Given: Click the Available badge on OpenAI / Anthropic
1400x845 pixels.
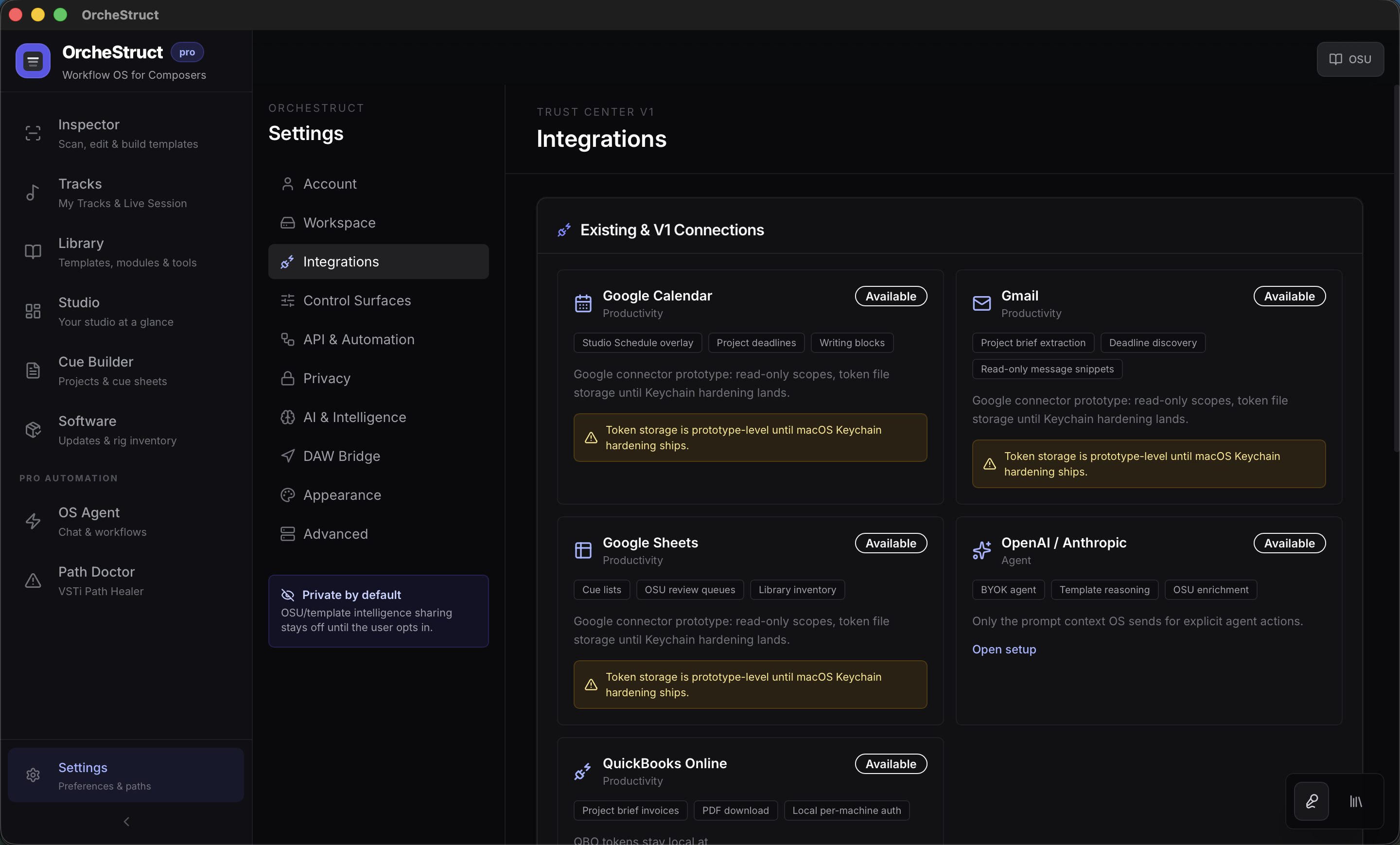Looking at the screenshot, I should [x=1289, y=543].
